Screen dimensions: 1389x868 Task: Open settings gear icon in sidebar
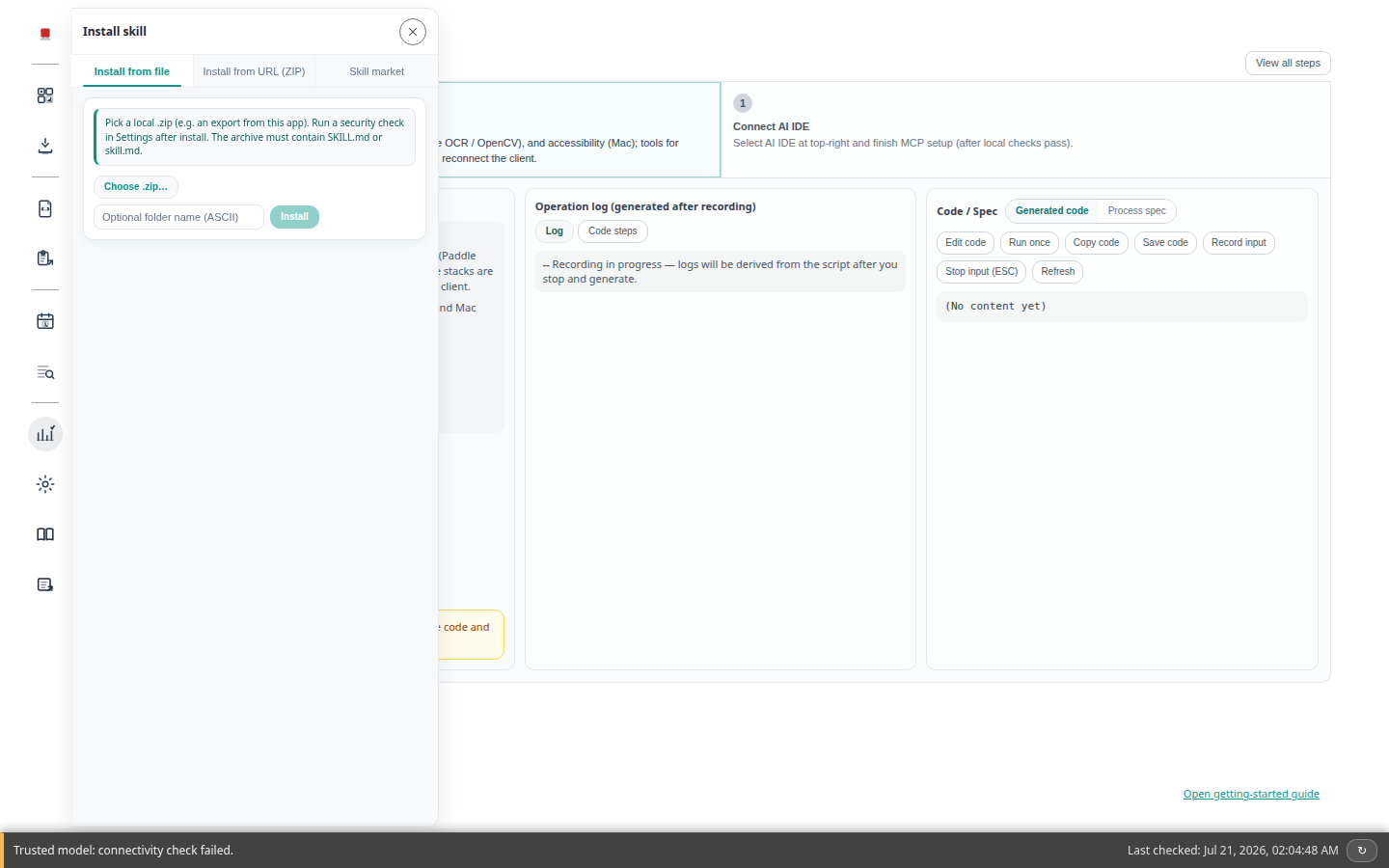pos(45,484)
